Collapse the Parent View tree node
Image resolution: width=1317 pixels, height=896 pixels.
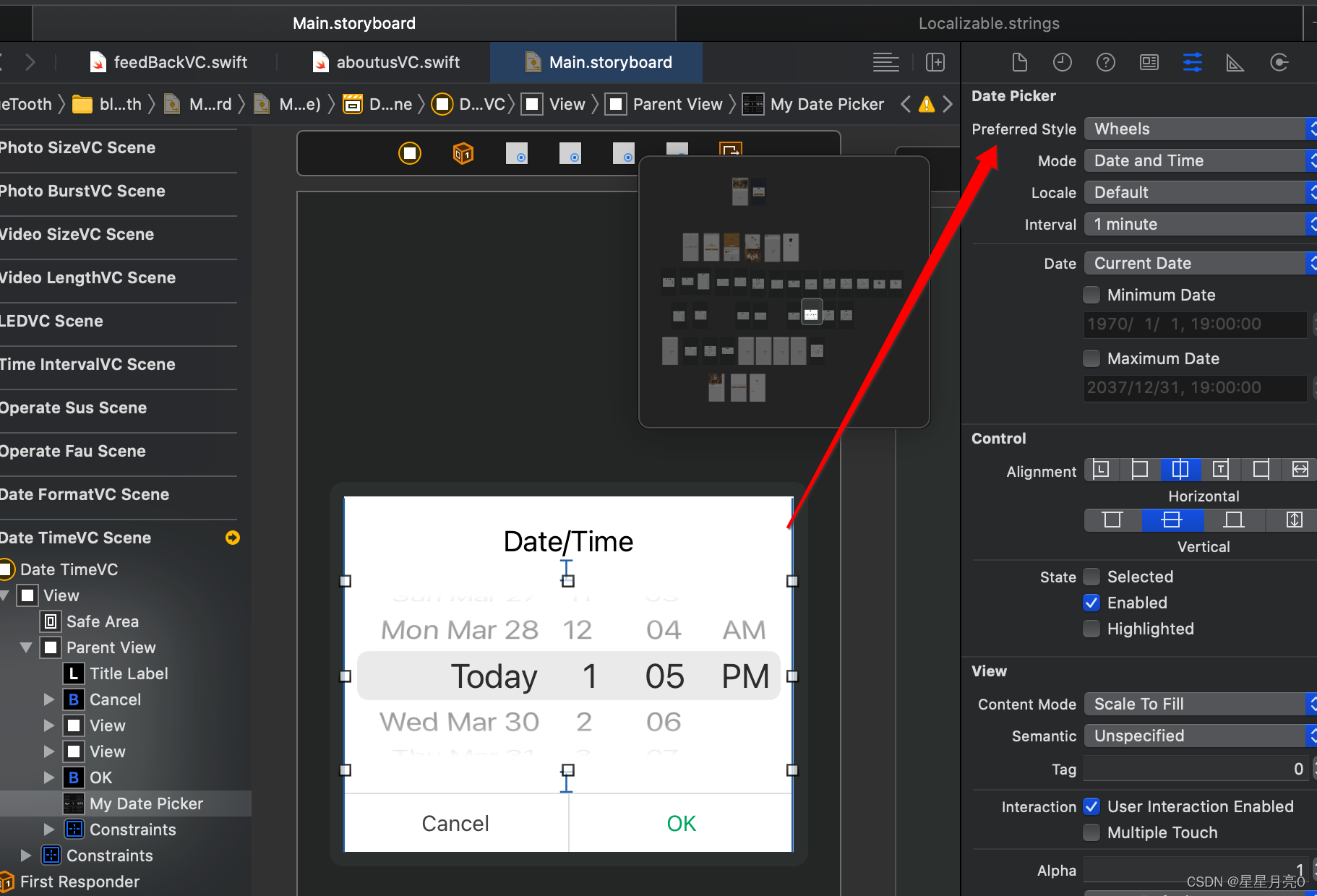click(26, 647)
